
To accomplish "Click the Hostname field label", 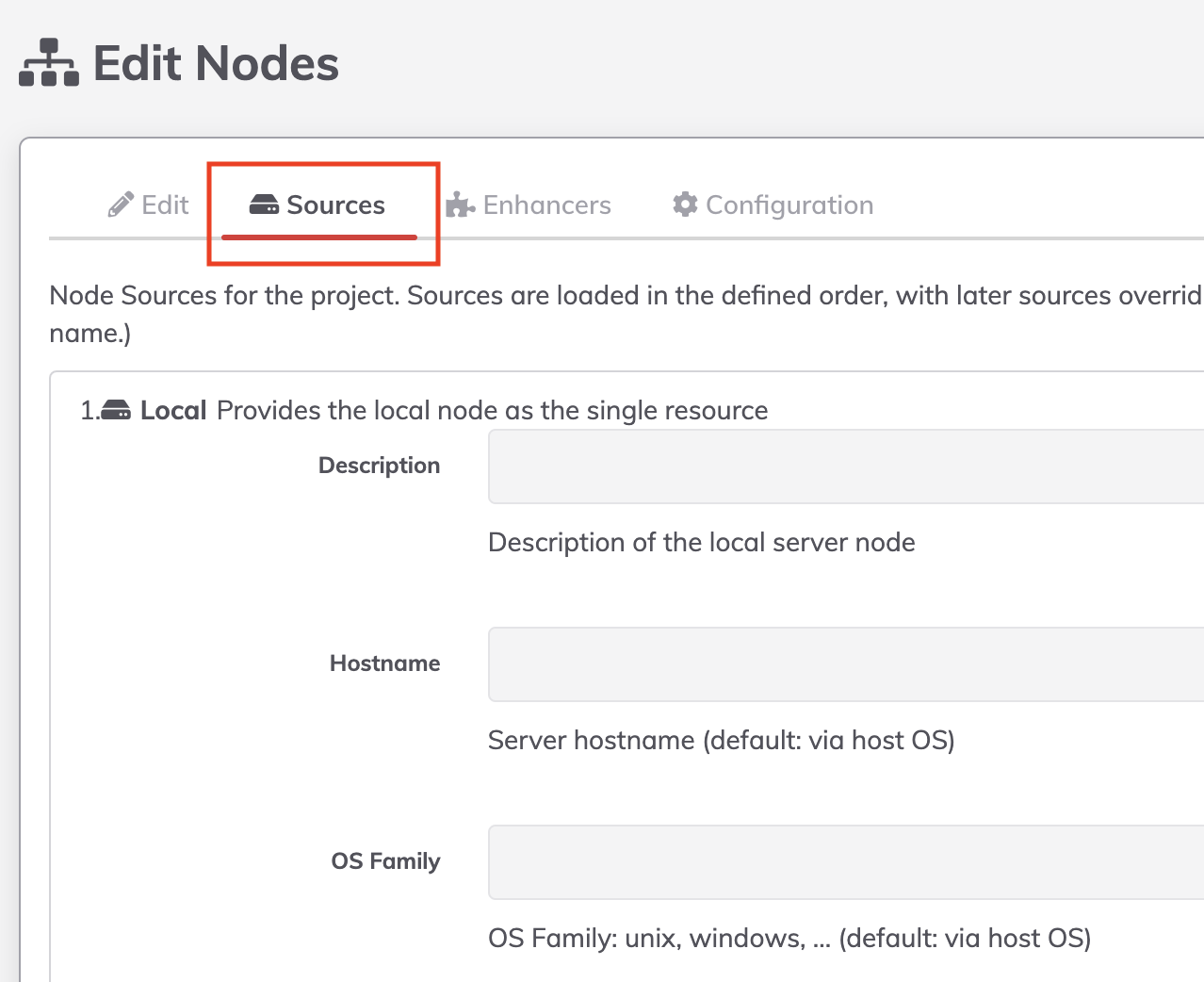I will [x=384, y=663].
